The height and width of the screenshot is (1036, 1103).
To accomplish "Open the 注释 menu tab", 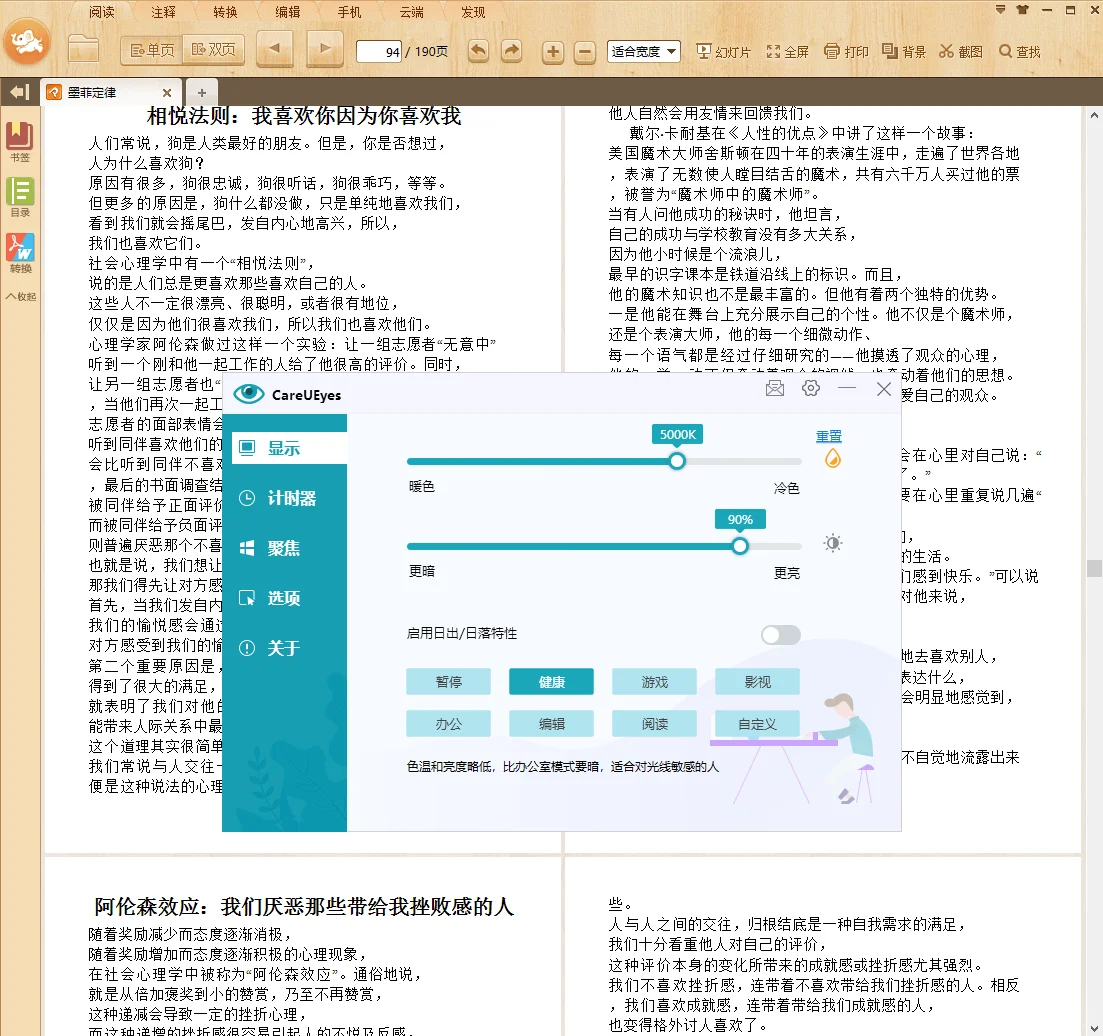I will tap(163, 13).
